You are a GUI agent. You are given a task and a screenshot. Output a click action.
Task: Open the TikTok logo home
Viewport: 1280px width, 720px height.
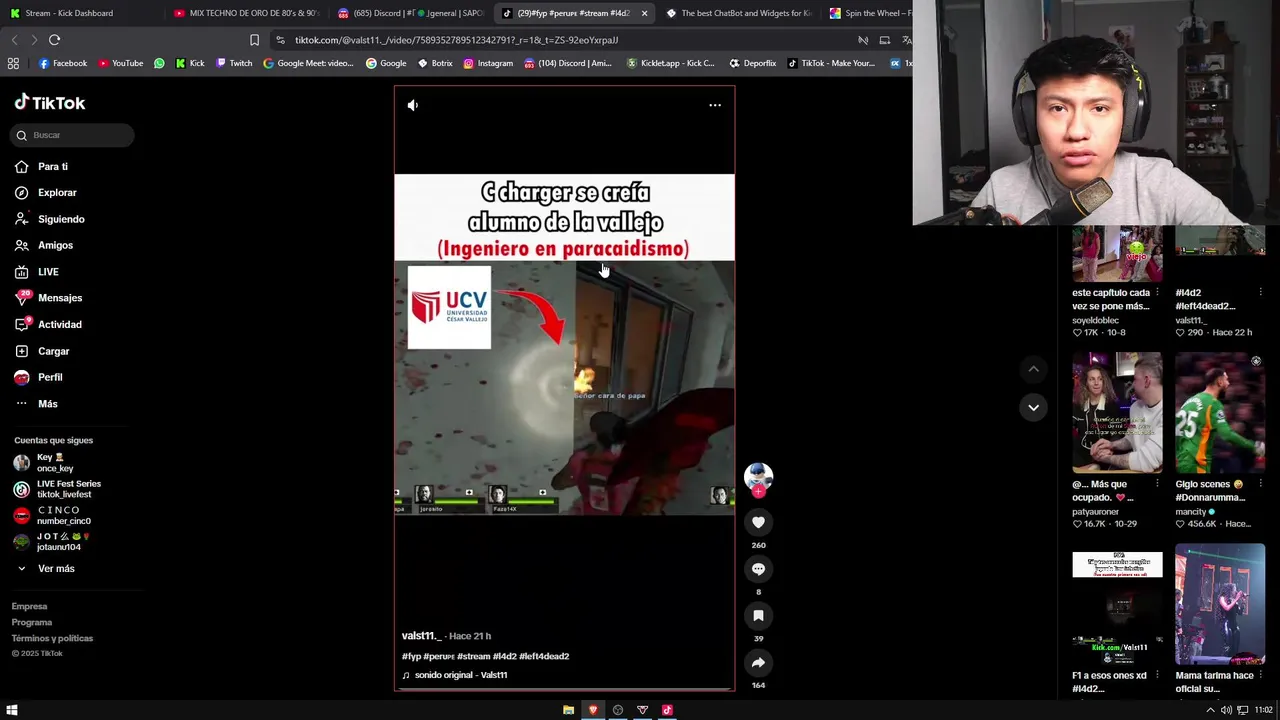coord(50,103)
